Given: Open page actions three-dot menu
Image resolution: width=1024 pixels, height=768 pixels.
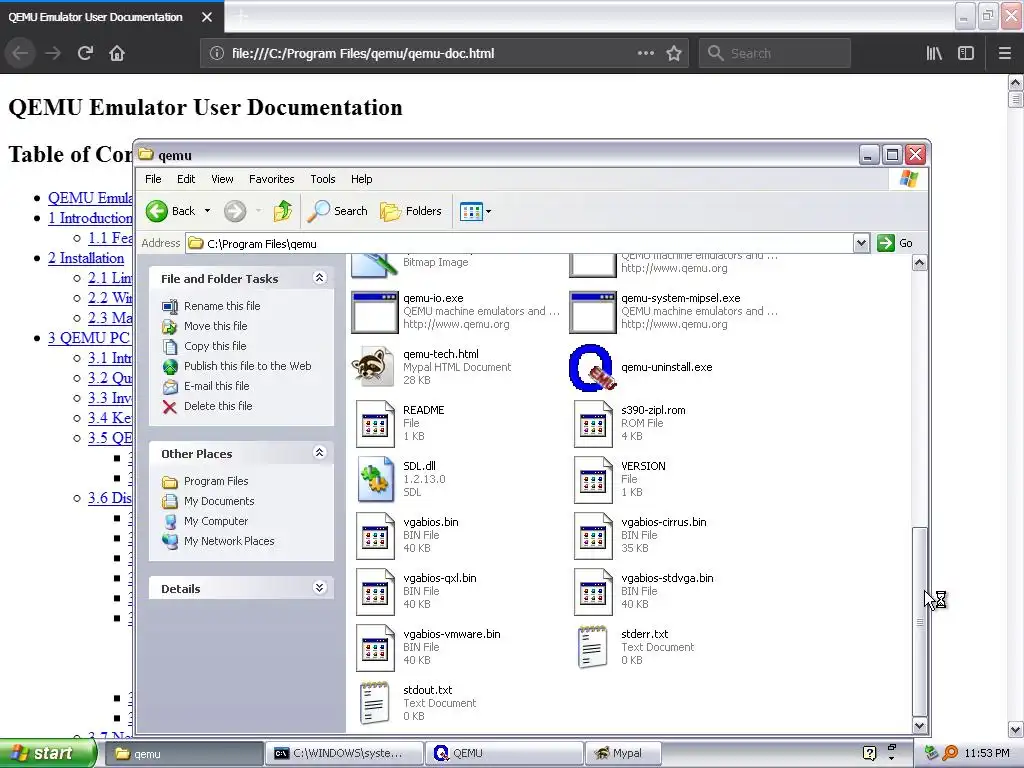Looking at the screenshot, I should 645,53.
